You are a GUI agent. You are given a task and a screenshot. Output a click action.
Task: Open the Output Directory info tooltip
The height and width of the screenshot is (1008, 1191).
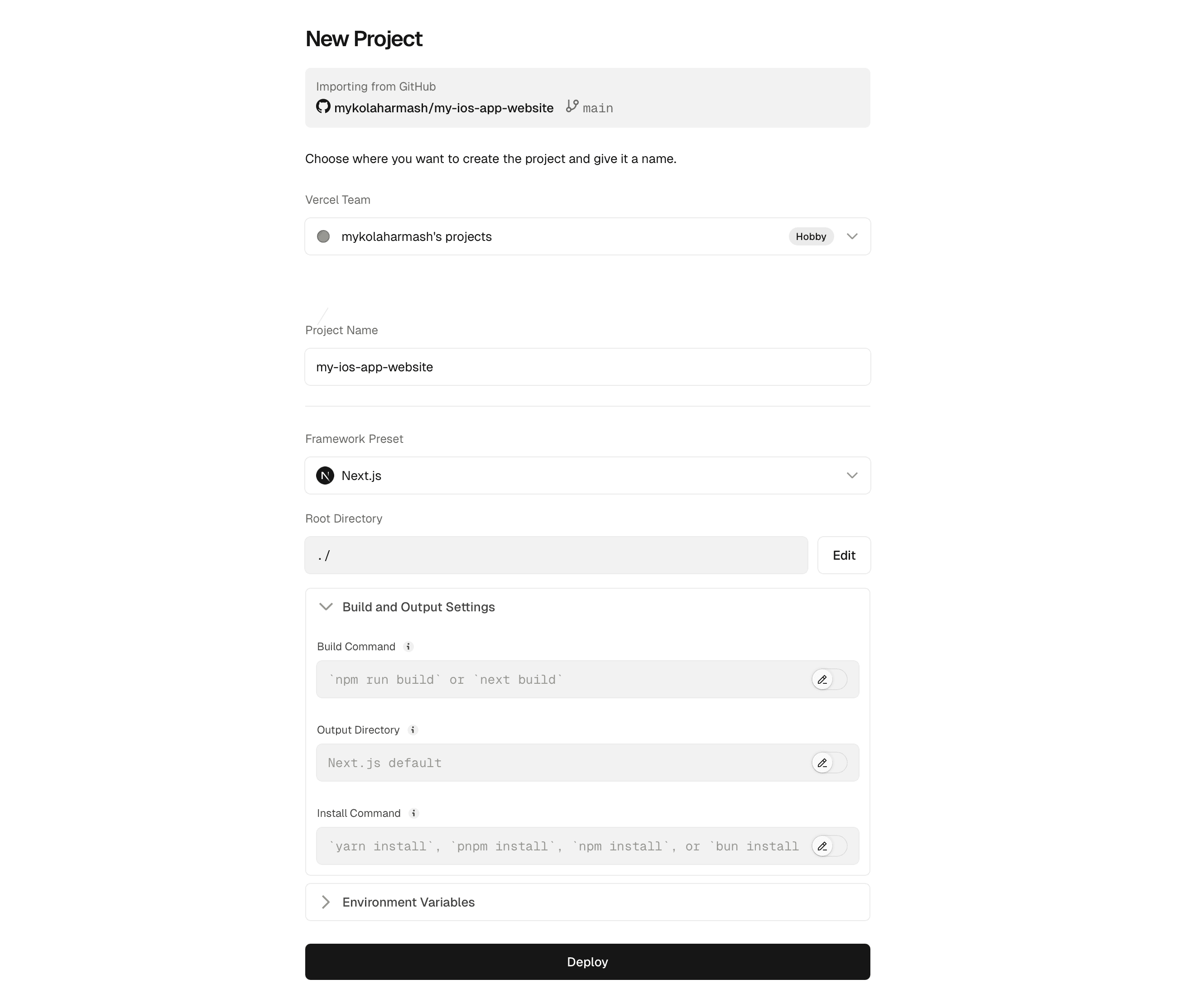tap(413, 730)
